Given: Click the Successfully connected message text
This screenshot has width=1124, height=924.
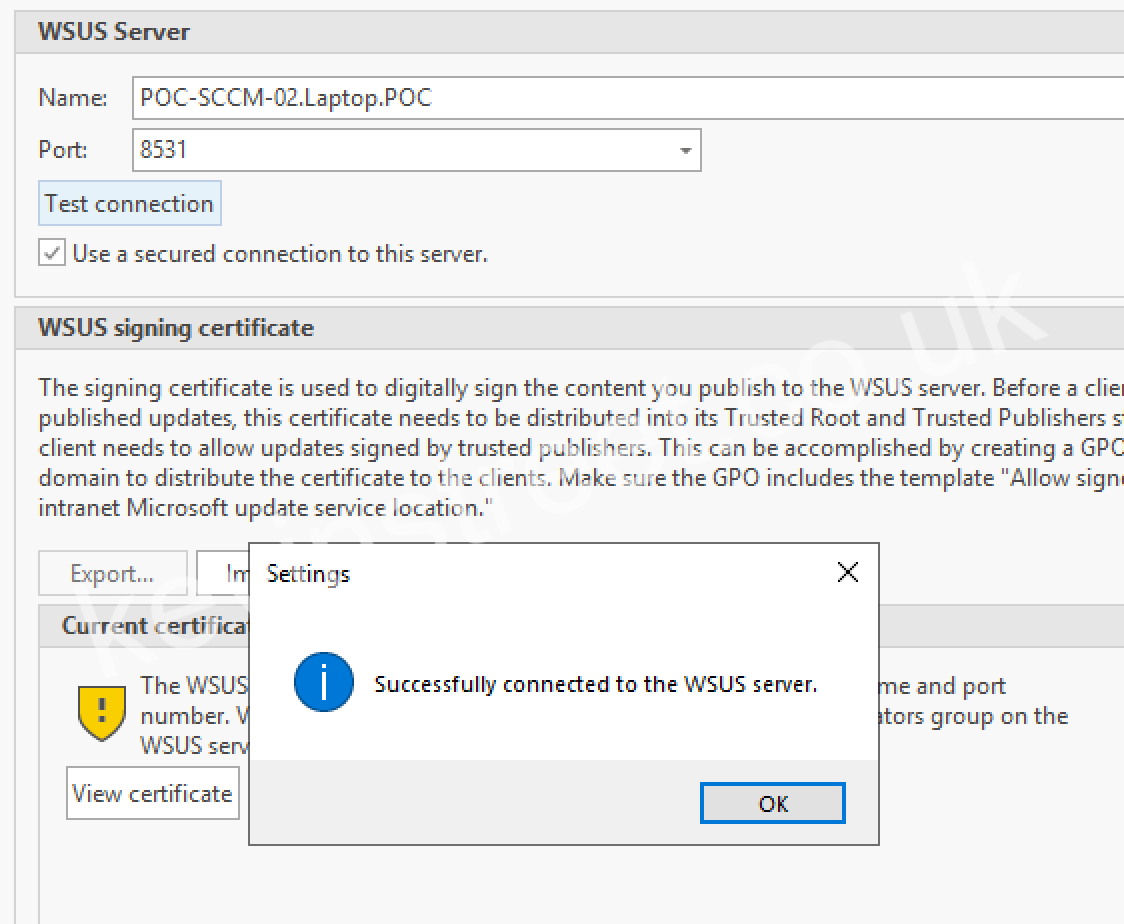Looking at the screenshot, I should tap(595, 685).
